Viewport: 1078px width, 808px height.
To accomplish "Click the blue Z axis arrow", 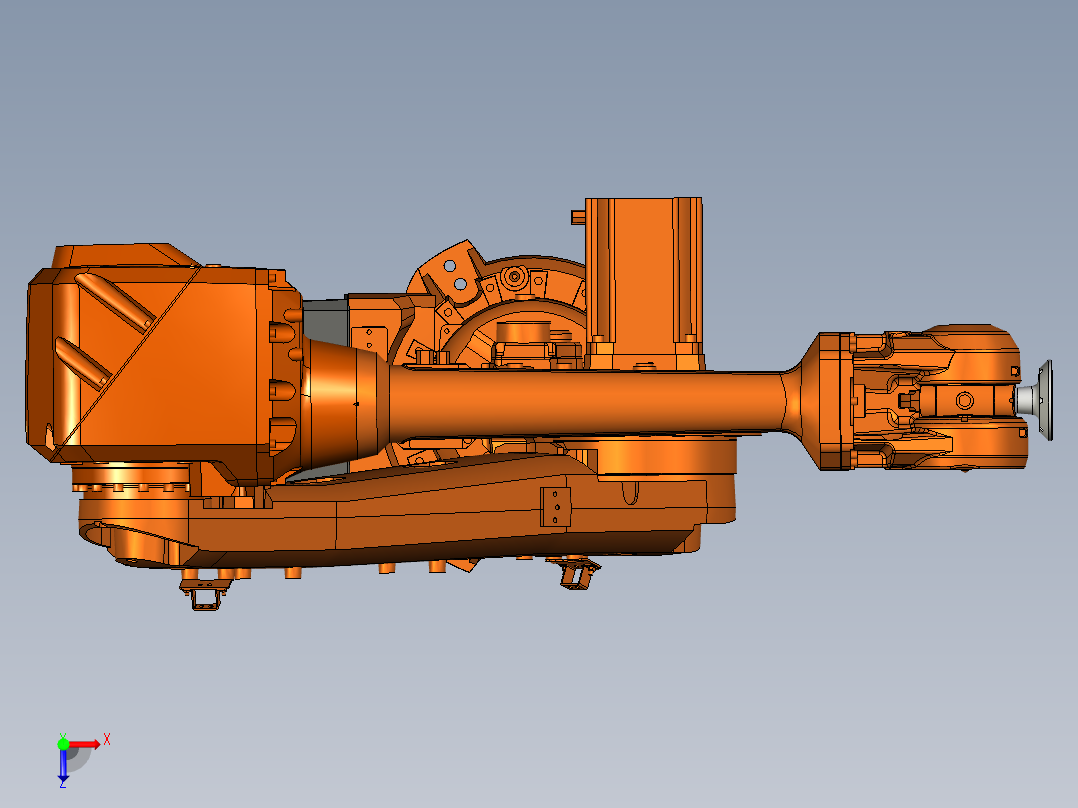I will [x=63, y=761].
